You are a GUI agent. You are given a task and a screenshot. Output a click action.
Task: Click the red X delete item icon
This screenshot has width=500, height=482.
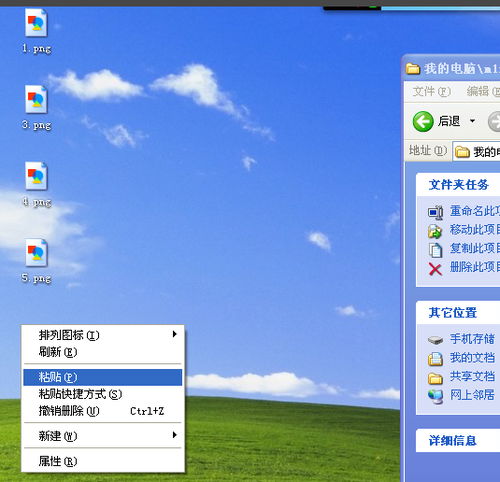[x=435, y=269]
